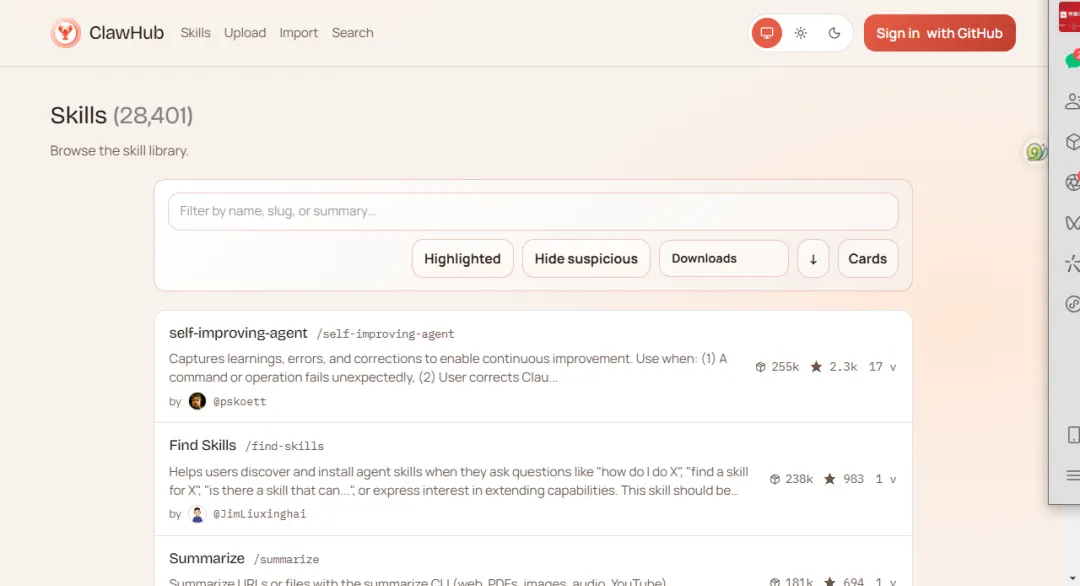
Task: Click the download icon beside 255k
Action: pyautogui.click(x=760, y=367)
